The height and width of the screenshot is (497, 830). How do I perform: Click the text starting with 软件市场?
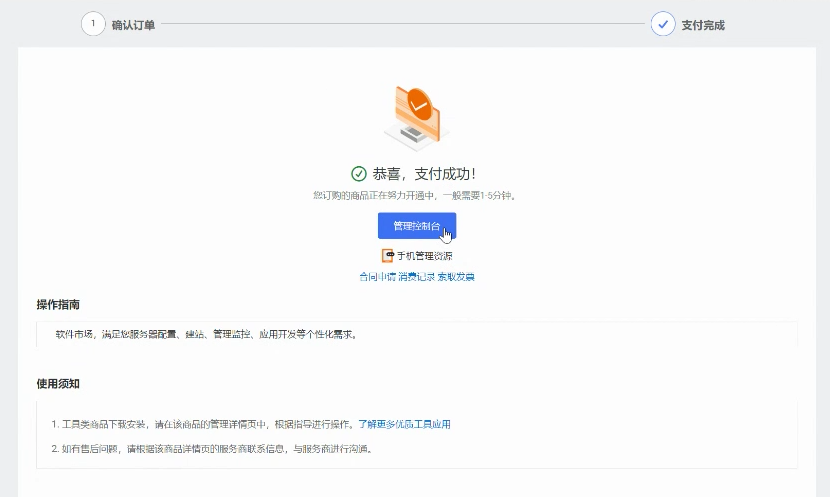(207, 335)
